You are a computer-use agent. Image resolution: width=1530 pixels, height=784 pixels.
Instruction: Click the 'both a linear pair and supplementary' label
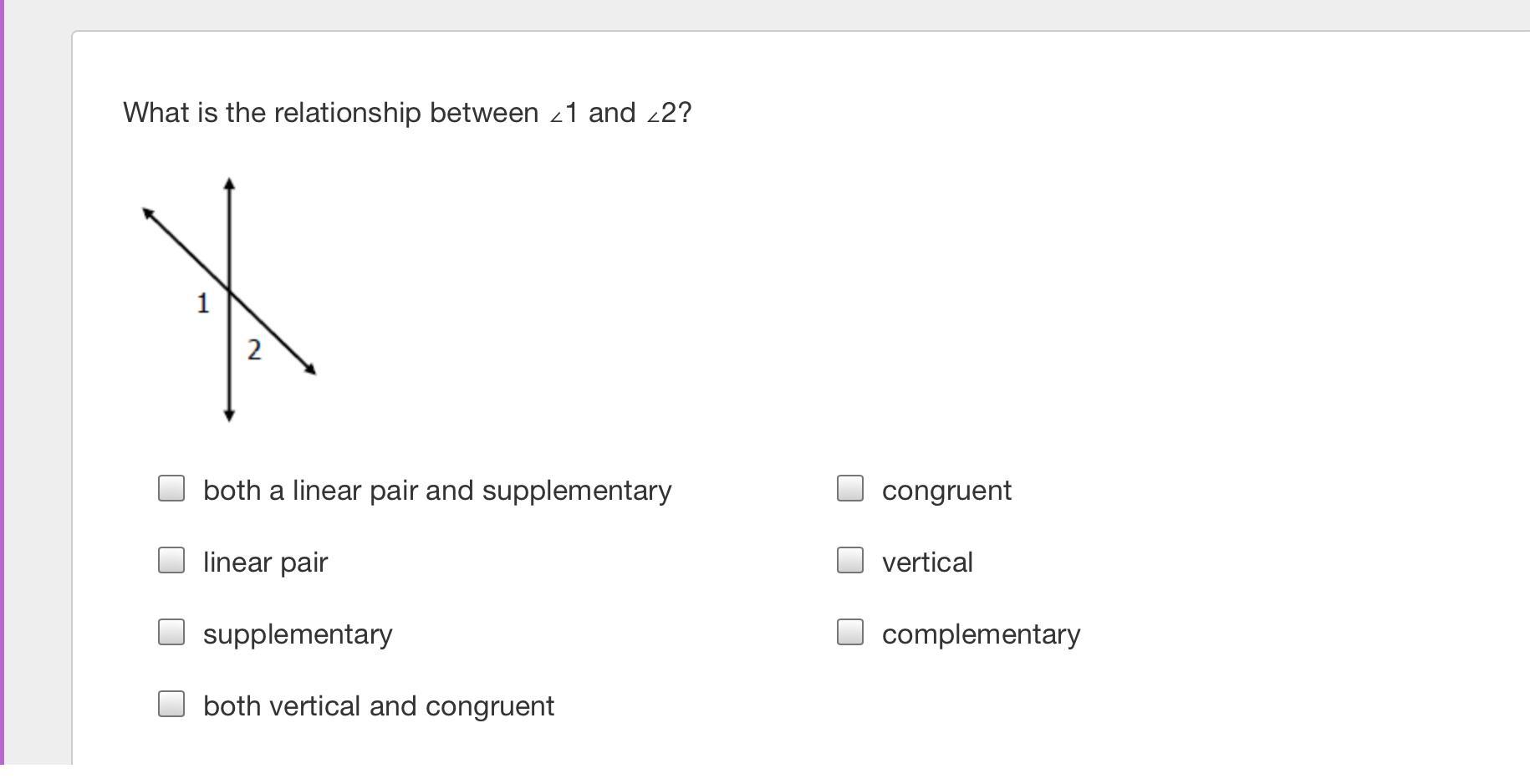(x=437, y=491)
